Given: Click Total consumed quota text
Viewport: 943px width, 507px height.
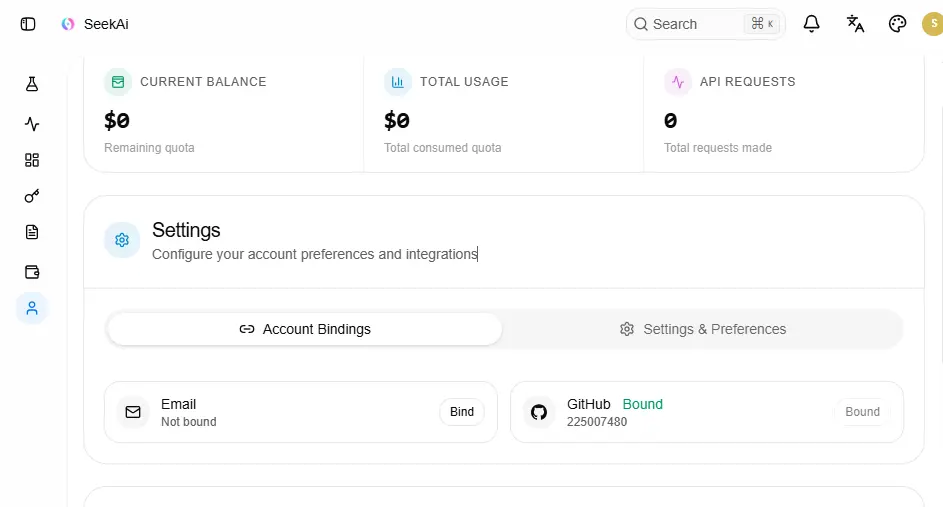Looking at the screenshot, I should click(x=443, y=148).
